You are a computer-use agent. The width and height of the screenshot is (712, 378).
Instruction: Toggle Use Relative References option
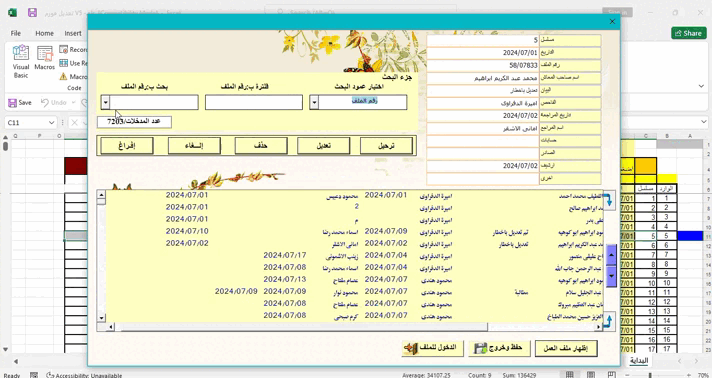point(73,63)
